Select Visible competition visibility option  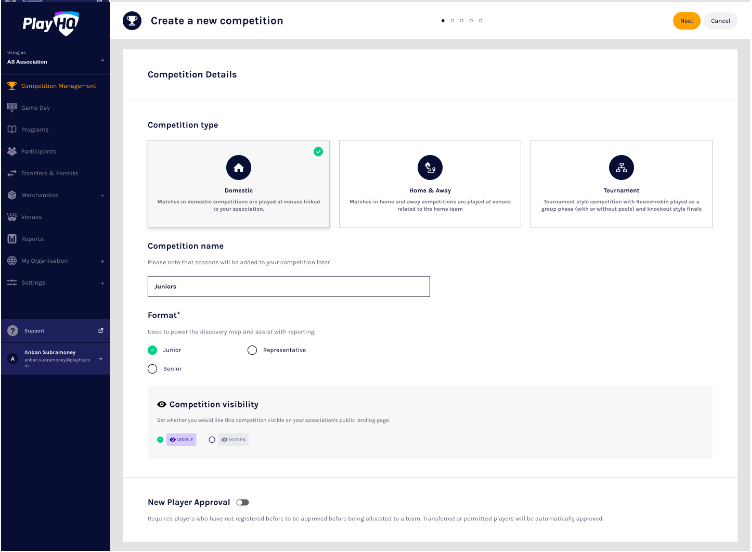160,440
